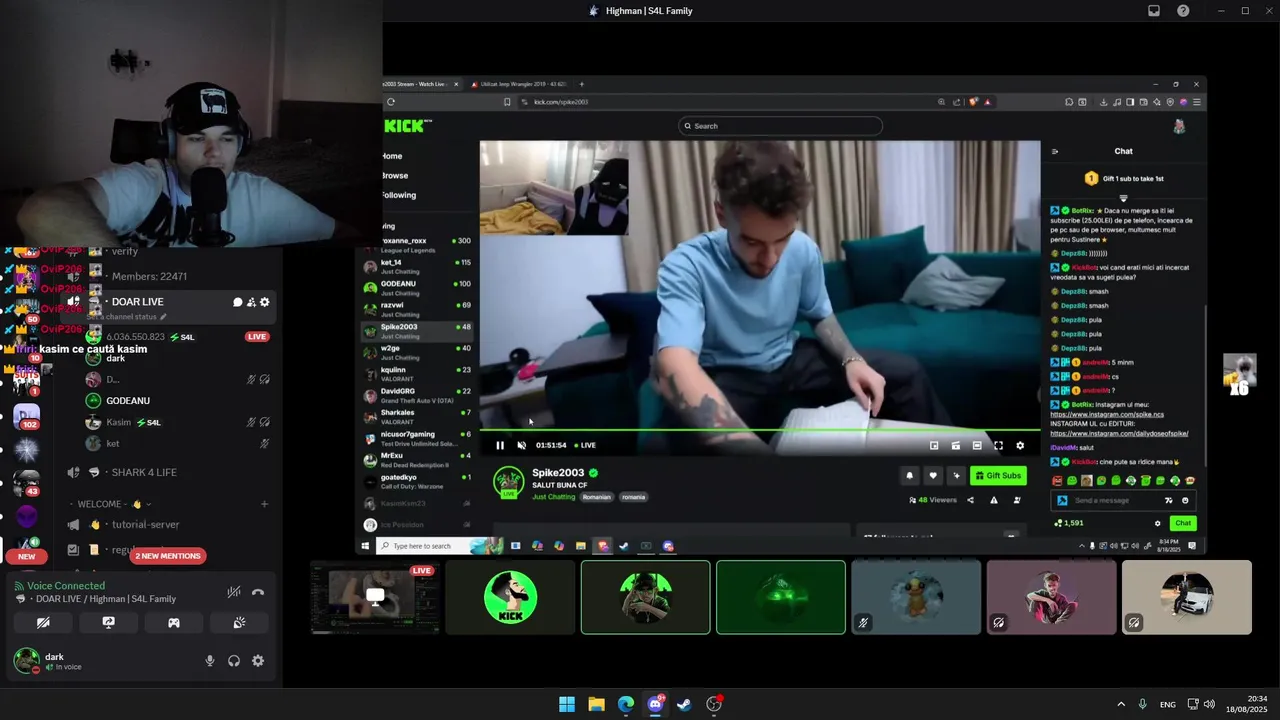The image size is (1280, 720).
Task: Select the server icon with 43 badge
Action: [x=26, y=483]
